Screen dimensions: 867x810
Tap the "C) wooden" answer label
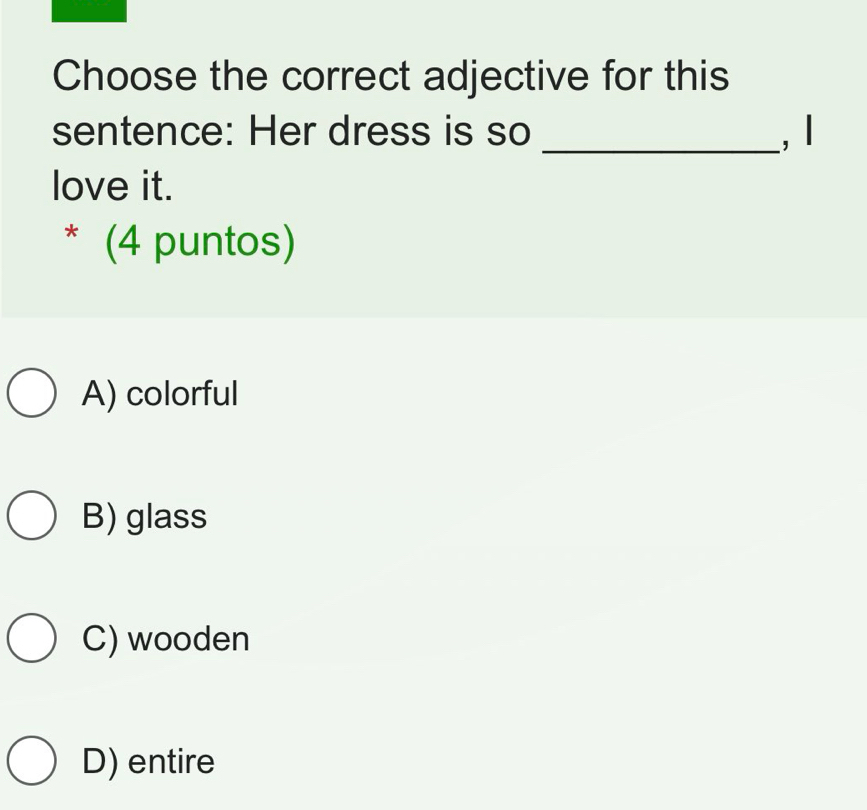coord(166,639)
